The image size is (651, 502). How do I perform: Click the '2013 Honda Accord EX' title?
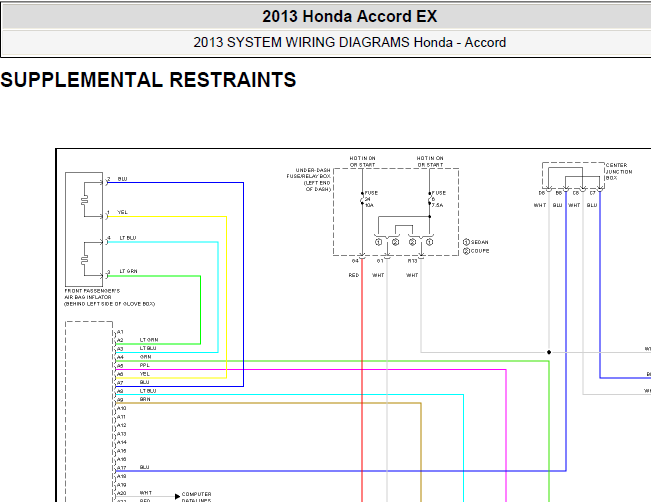[x=350, y=17]
